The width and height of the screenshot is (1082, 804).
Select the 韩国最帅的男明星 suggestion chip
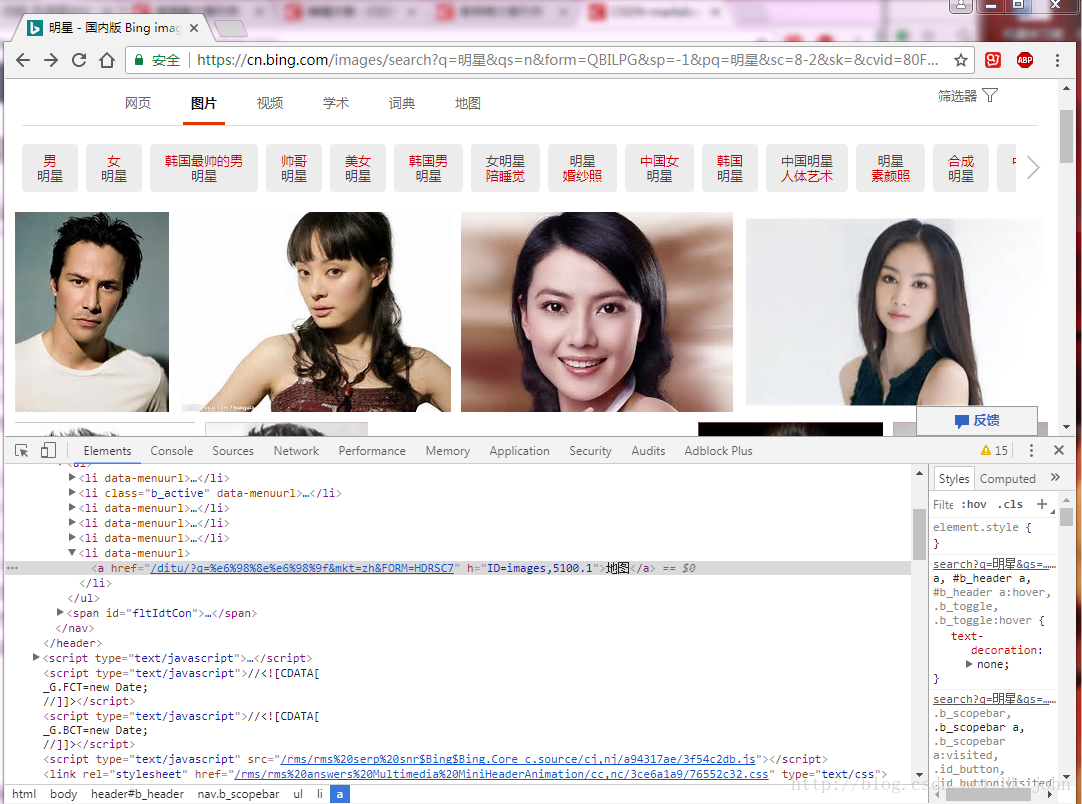pyautogui.click(x=204, y=168)
